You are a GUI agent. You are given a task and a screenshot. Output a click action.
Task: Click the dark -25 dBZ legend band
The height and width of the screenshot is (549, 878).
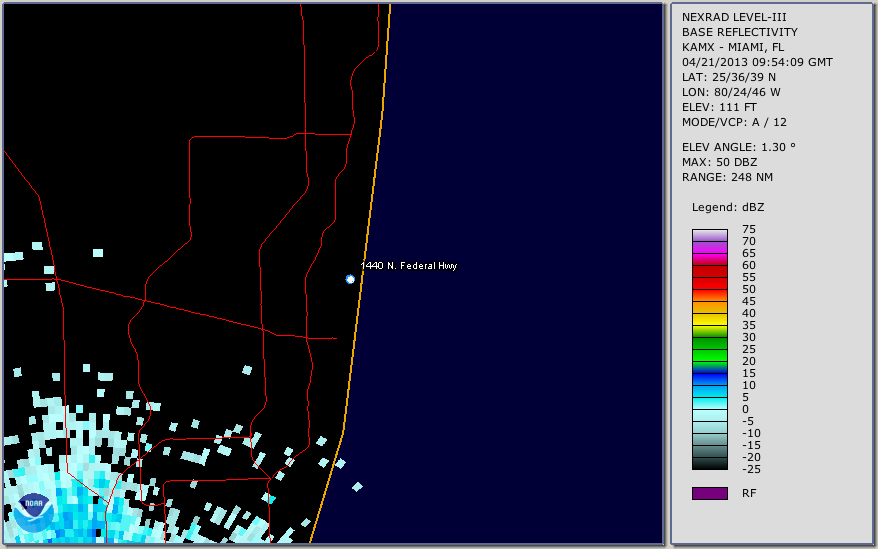pos(709,464)
